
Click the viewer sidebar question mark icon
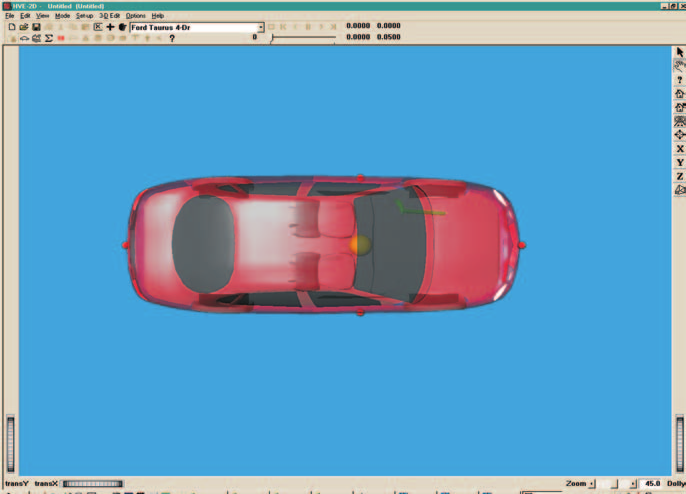click(x=679, y=80)
